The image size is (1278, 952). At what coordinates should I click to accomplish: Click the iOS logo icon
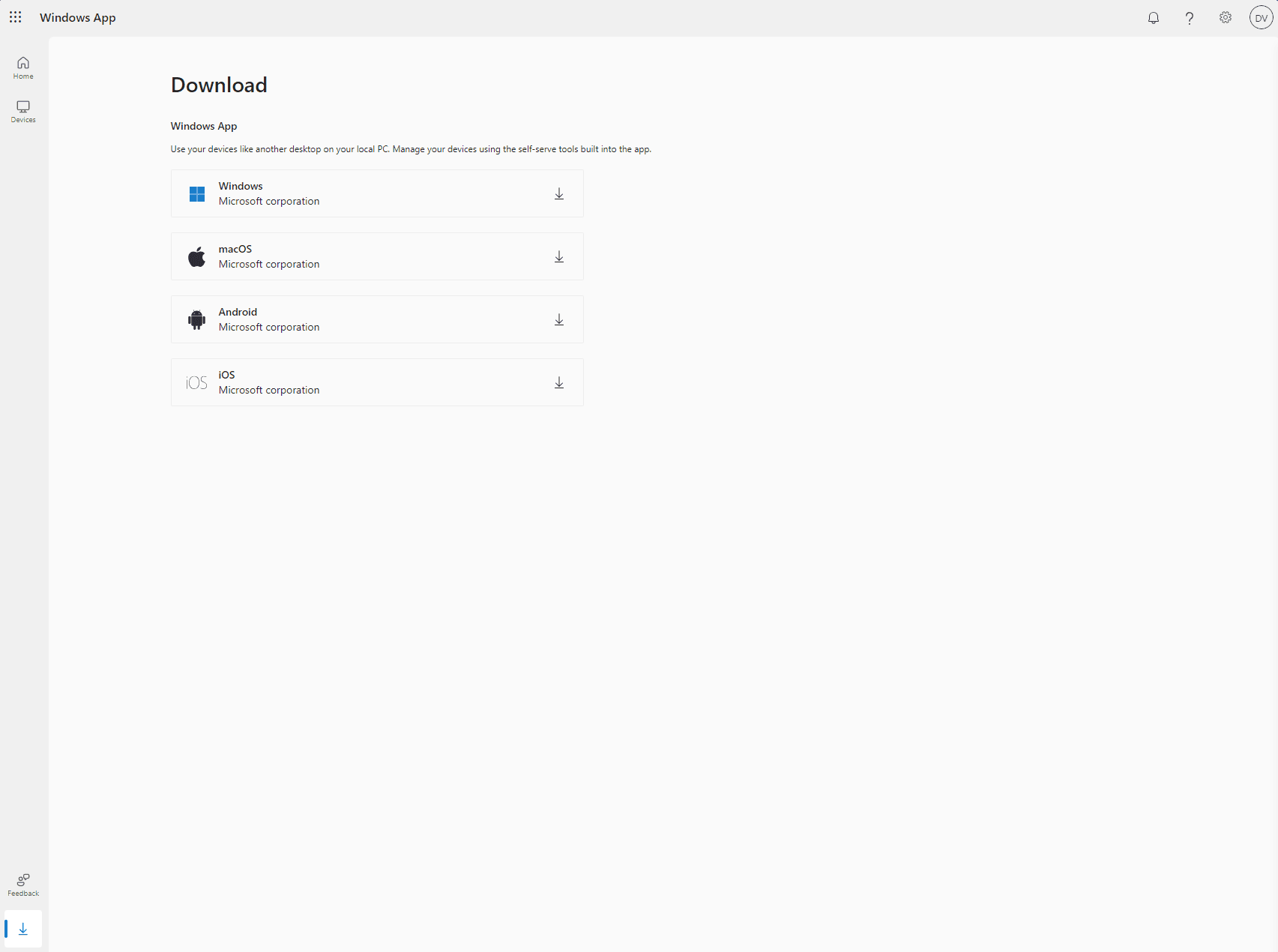coord(196,383)
